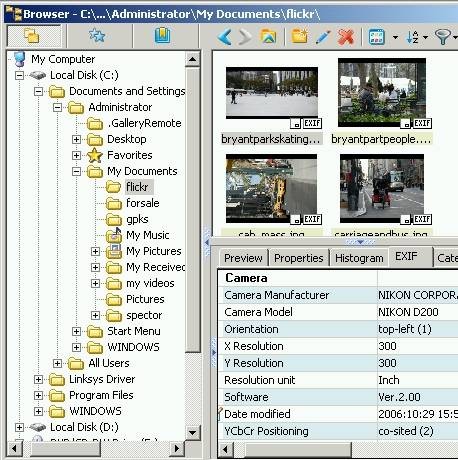Expand the spector folder node

95,315
